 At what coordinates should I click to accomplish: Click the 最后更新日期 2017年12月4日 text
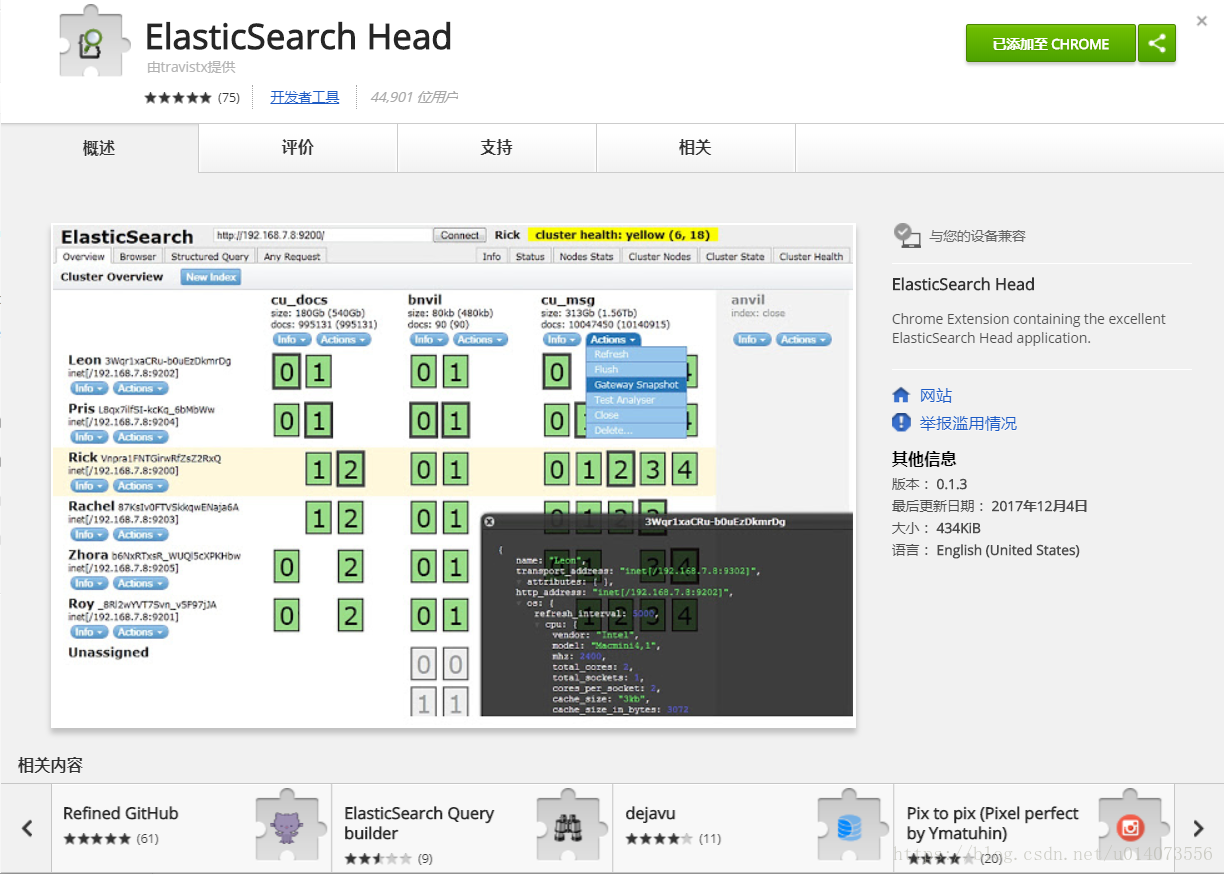pyautogui.click(x=990, y=506)
